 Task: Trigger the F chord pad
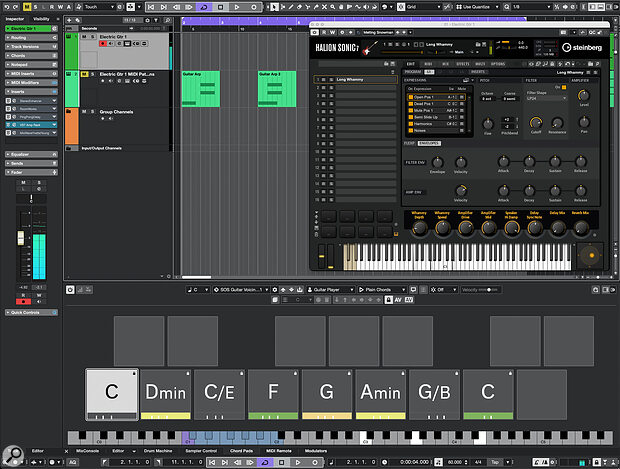pyautogui.click(x=273, y=394)
